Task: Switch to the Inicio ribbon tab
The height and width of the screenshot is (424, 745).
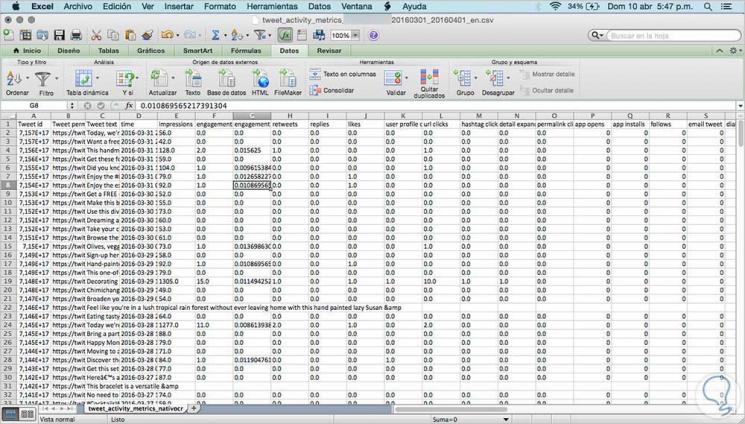Action: coord(27,50)
